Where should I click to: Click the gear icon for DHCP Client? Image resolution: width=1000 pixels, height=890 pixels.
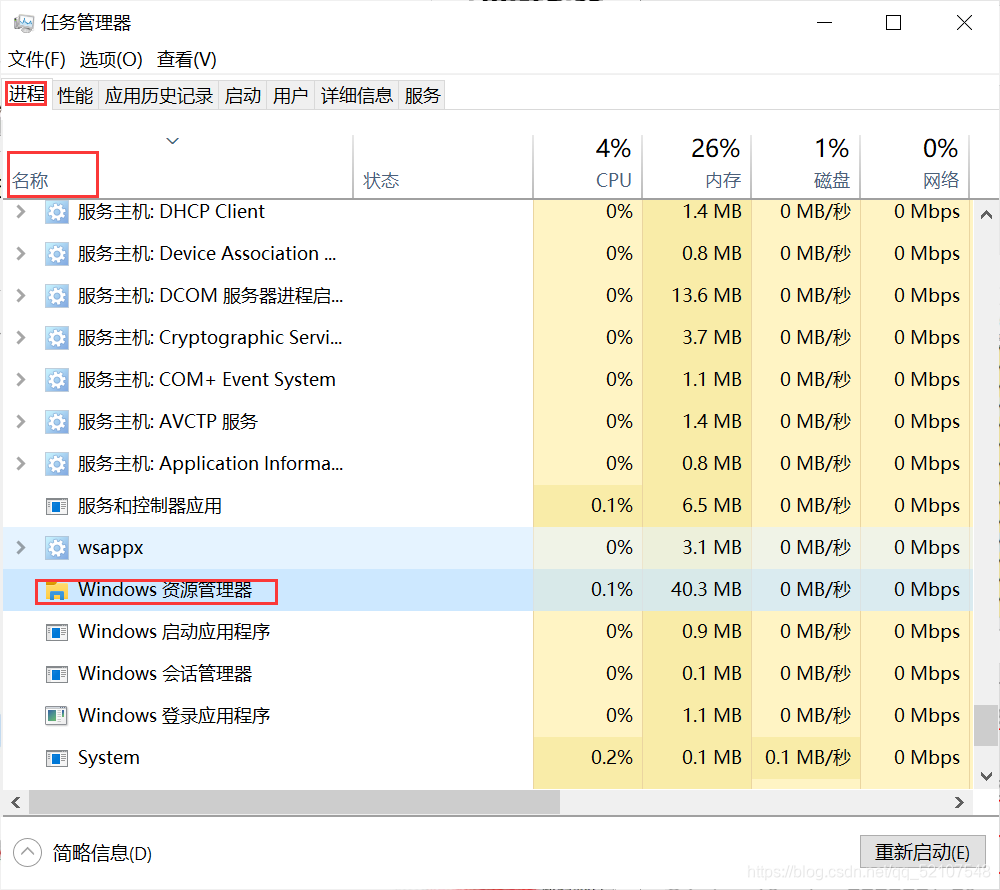57,212
